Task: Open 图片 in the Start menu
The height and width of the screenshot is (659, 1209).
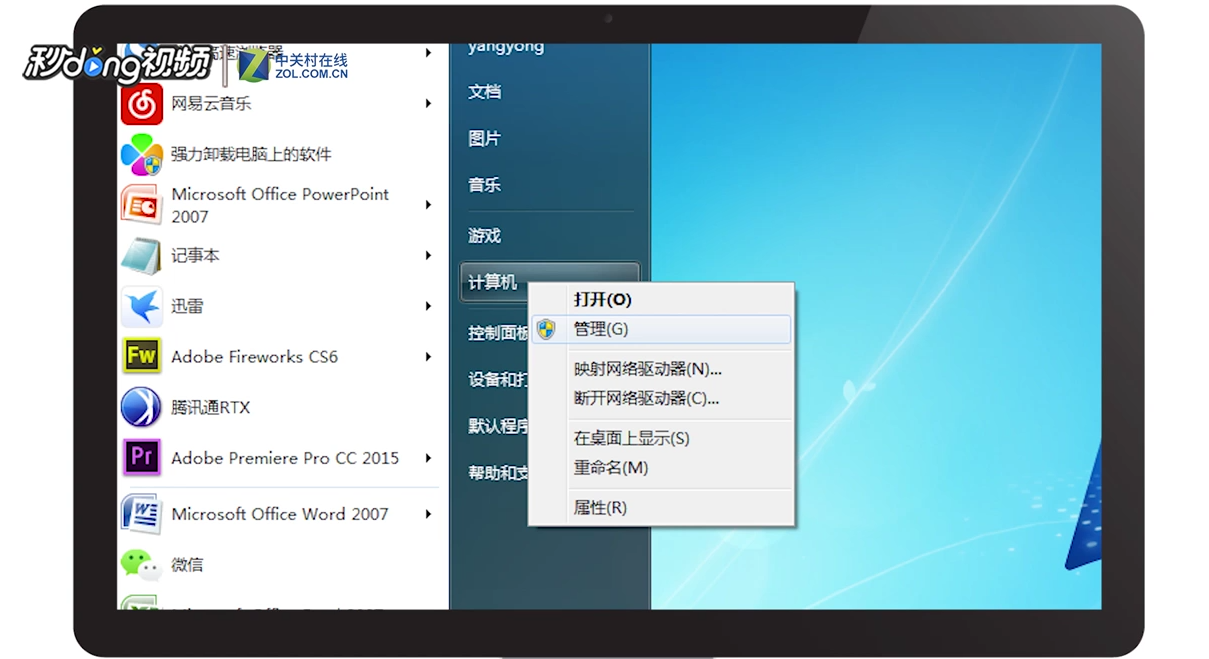Action: pyautogui.click(x=484, y=139)
